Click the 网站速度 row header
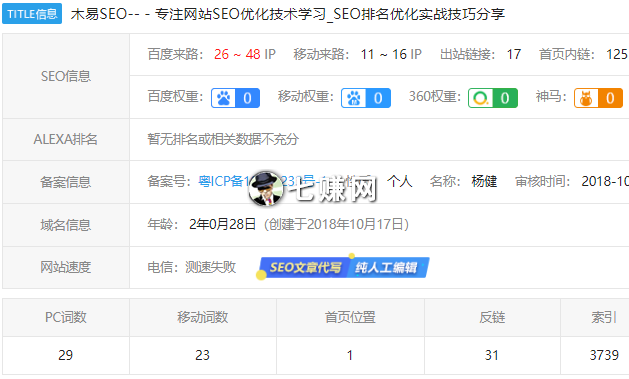629x379 pixels. pyautogui.click(x=66, y=267)
